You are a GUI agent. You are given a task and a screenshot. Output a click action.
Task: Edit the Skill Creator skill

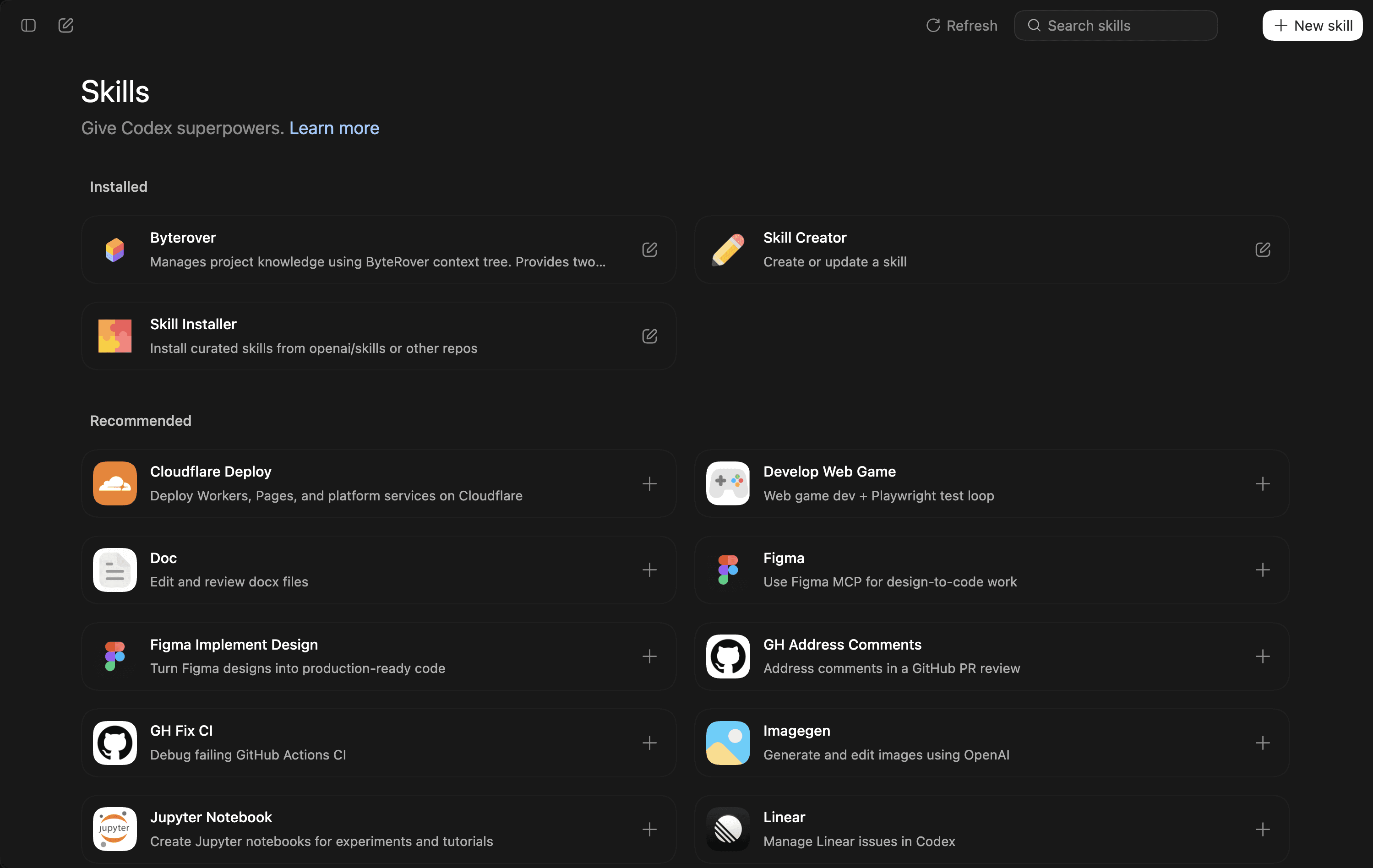1262,250
